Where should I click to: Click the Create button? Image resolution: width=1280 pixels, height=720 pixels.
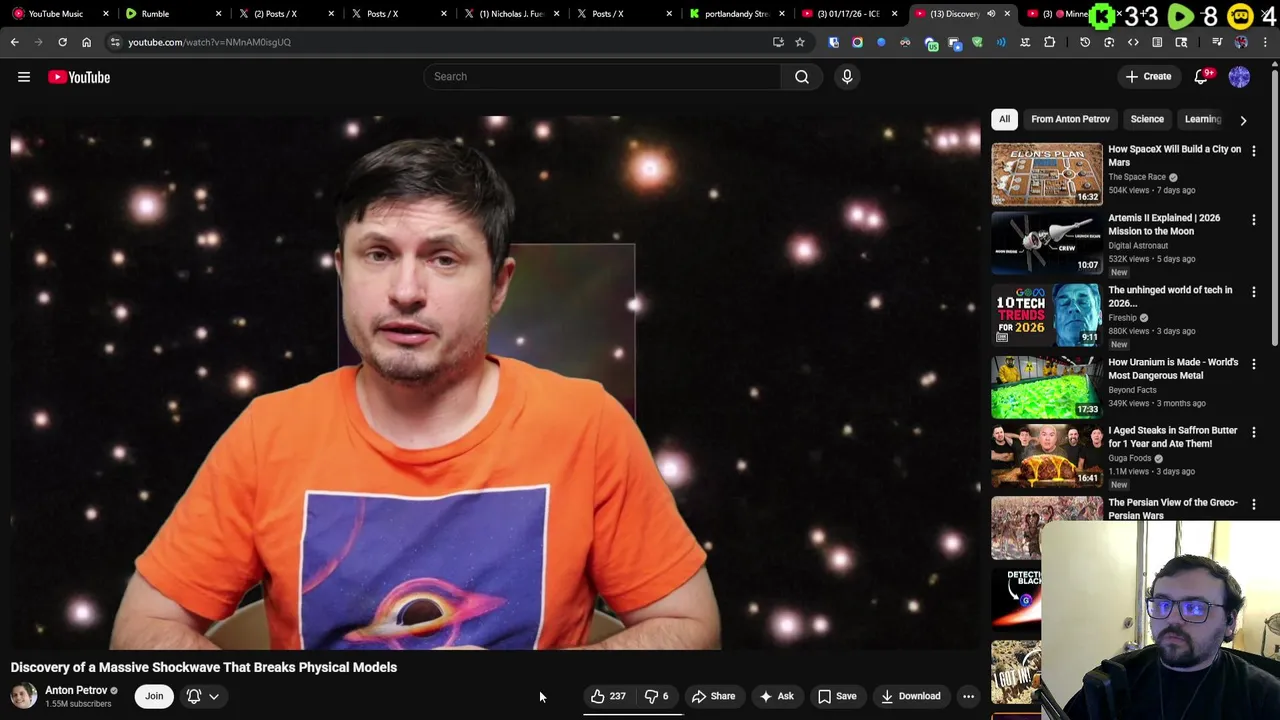[1148, 77]
